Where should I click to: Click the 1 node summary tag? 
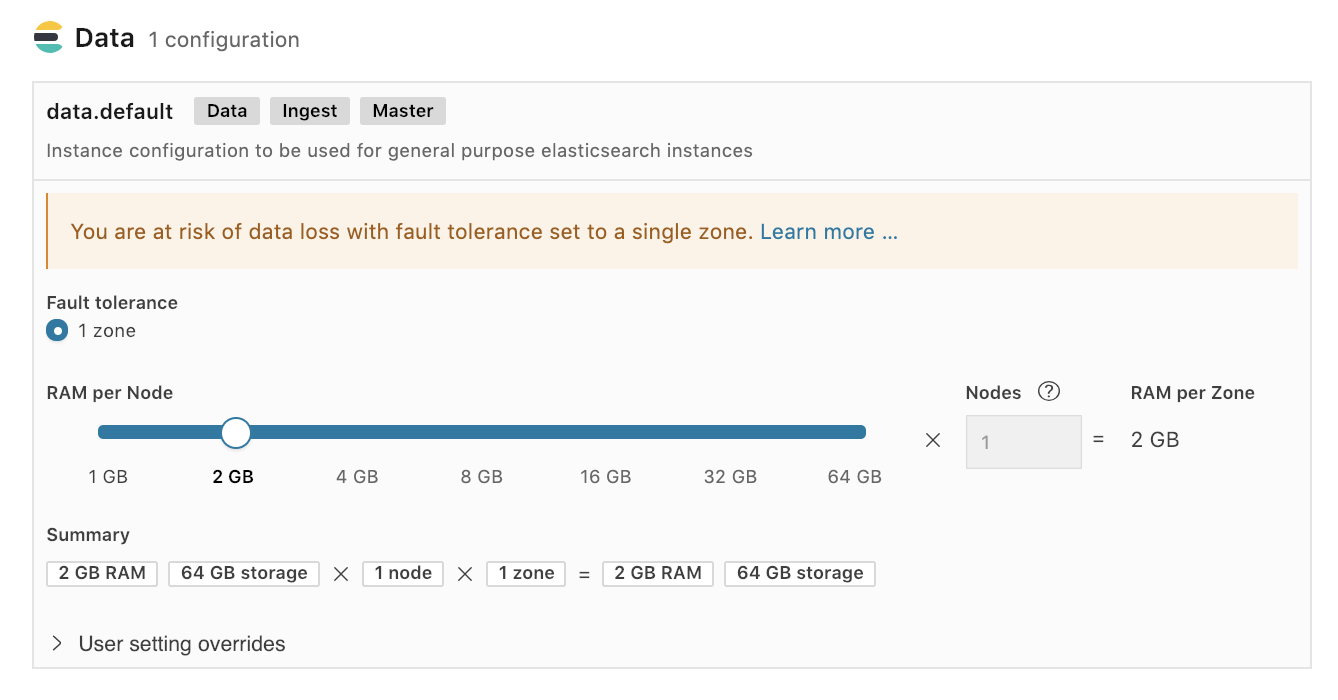coord(403,574)
